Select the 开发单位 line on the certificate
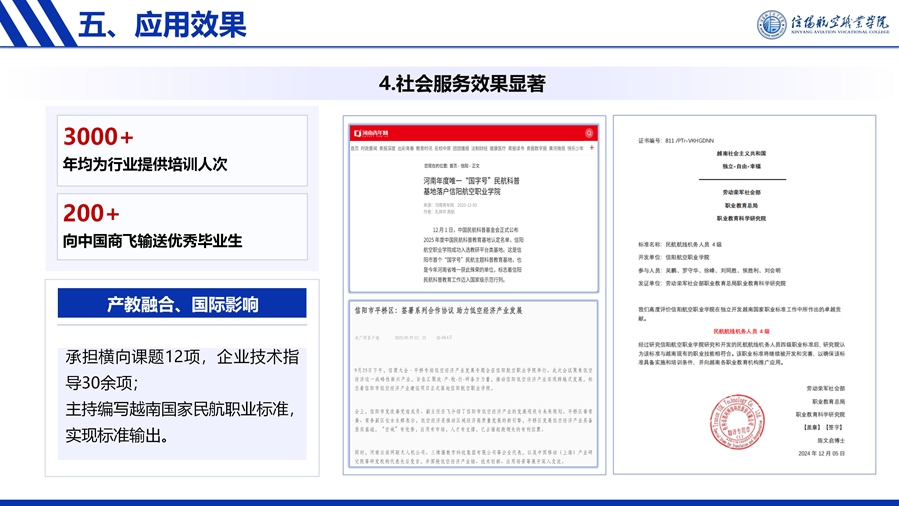Screen dimensions: 899x506 674,257
